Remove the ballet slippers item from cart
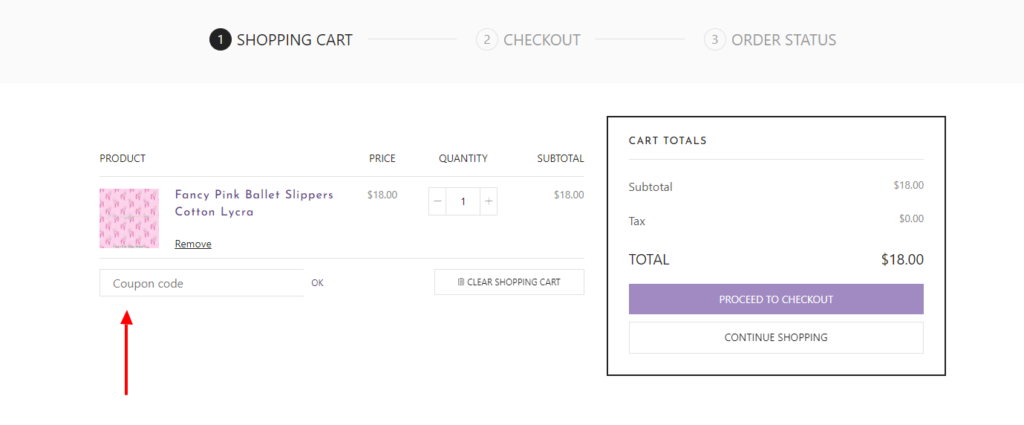This screenshot has height=425, width=1024. [193, 244]
